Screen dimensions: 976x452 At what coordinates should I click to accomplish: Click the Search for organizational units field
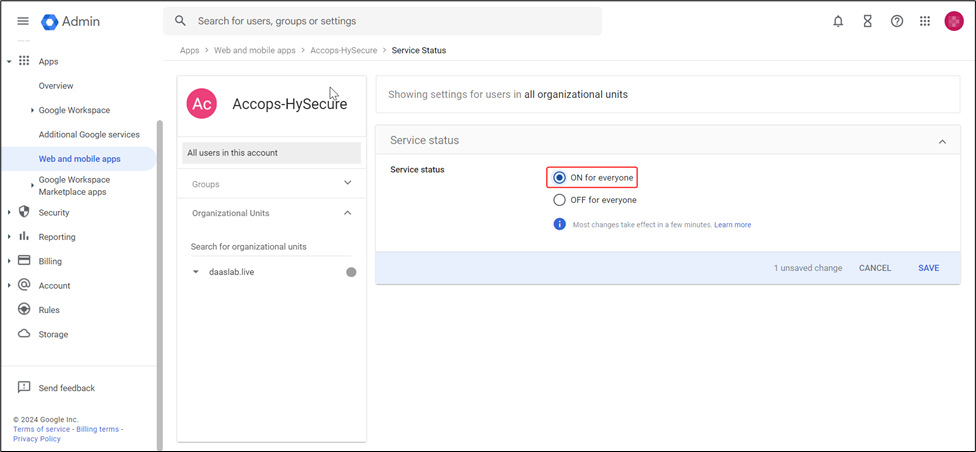270,246
